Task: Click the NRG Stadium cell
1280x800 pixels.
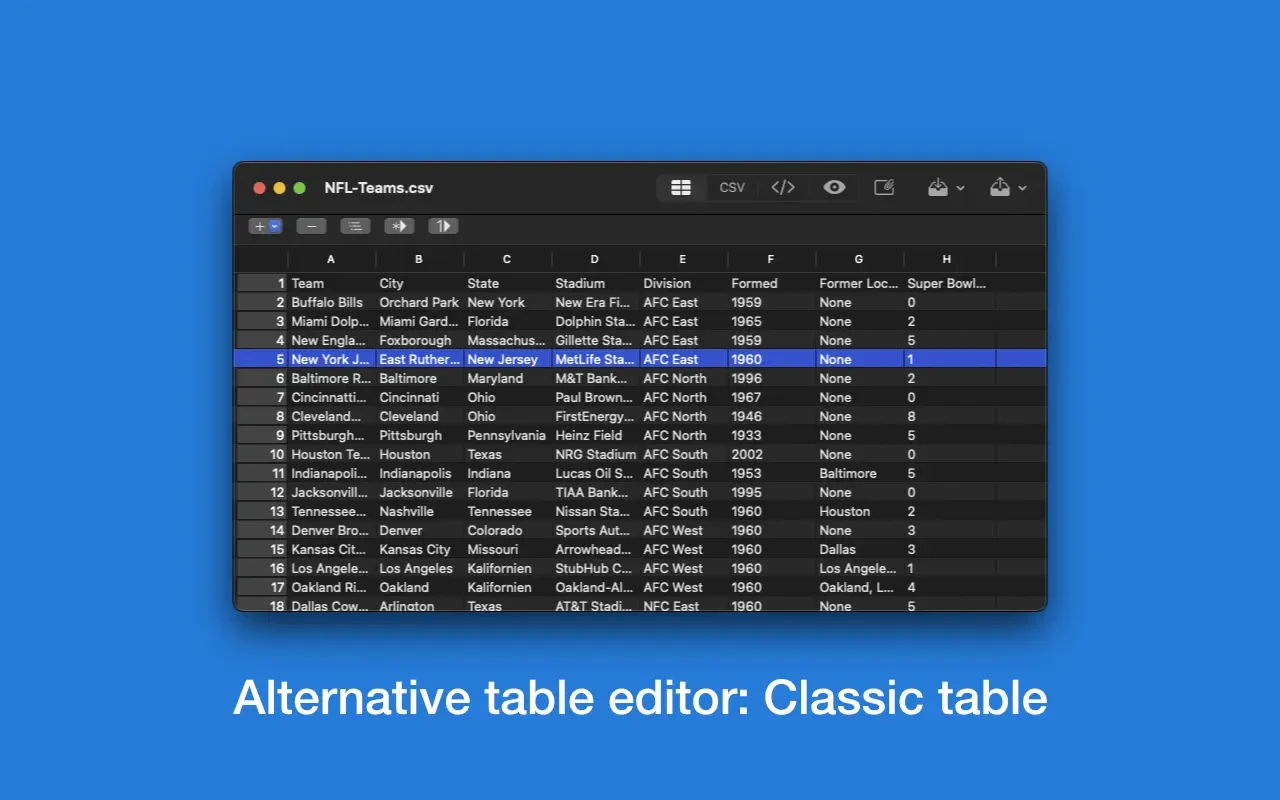Action: [x=595, y=454]
